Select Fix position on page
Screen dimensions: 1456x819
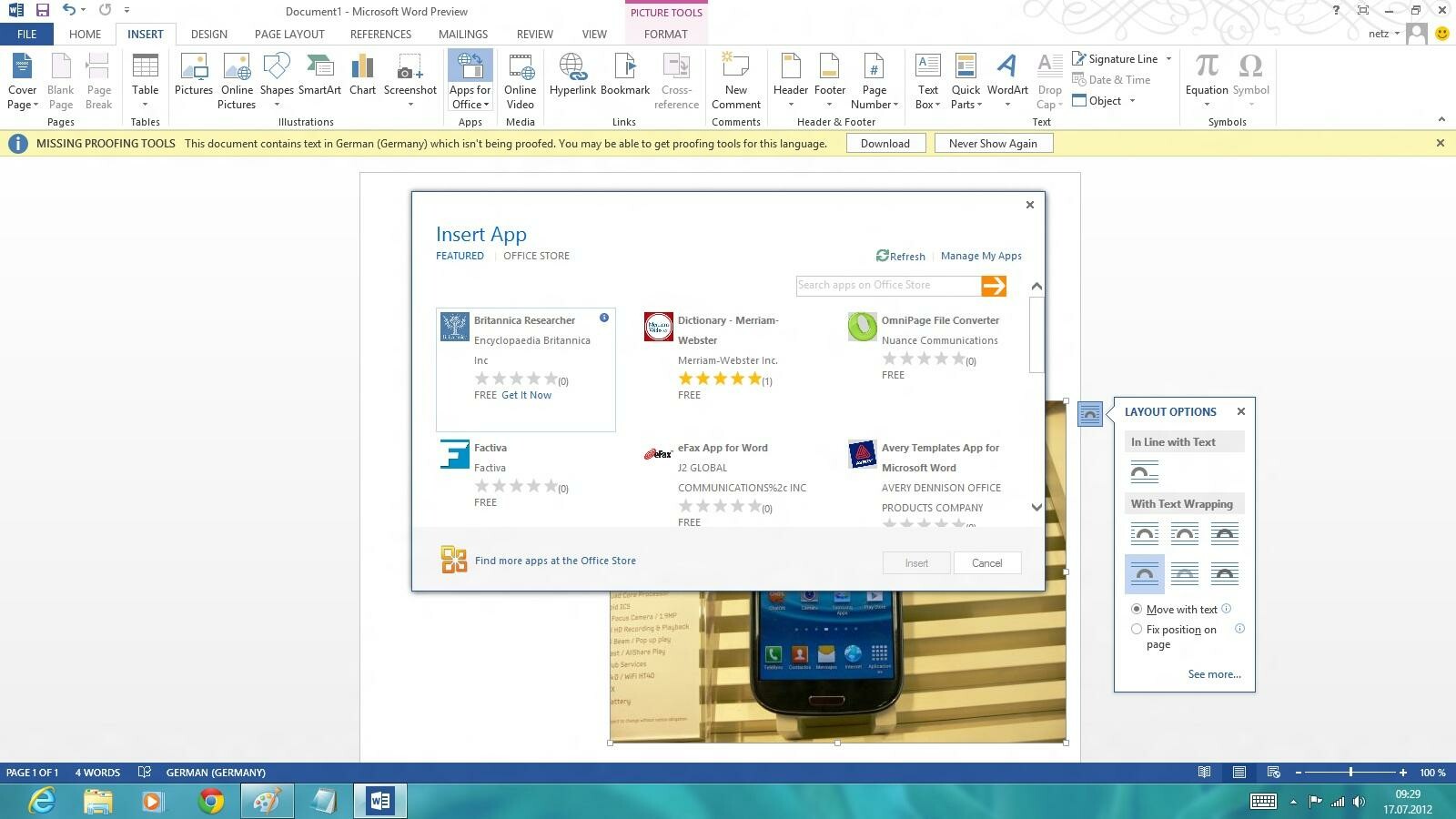click(1137, 629)
